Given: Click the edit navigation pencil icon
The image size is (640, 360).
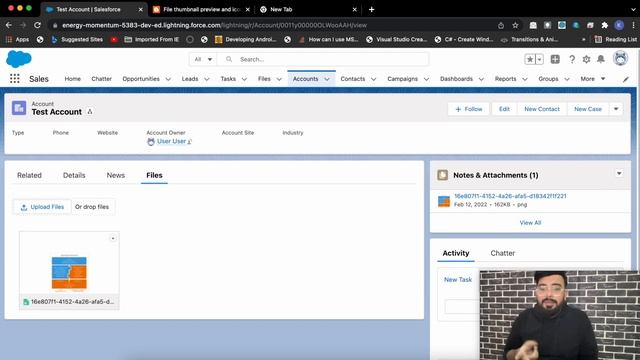Looking at the screenshot, I should (x=626, y=79).
